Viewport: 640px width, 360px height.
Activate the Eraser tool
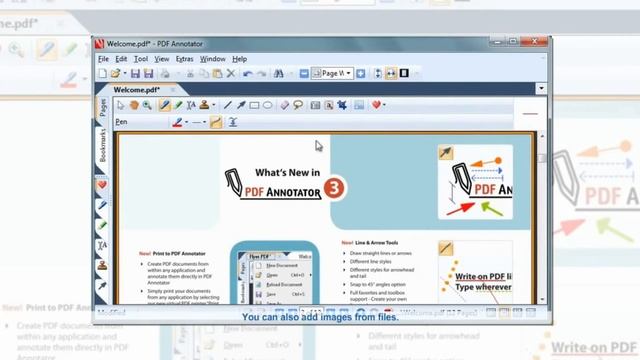pos(285,105)
